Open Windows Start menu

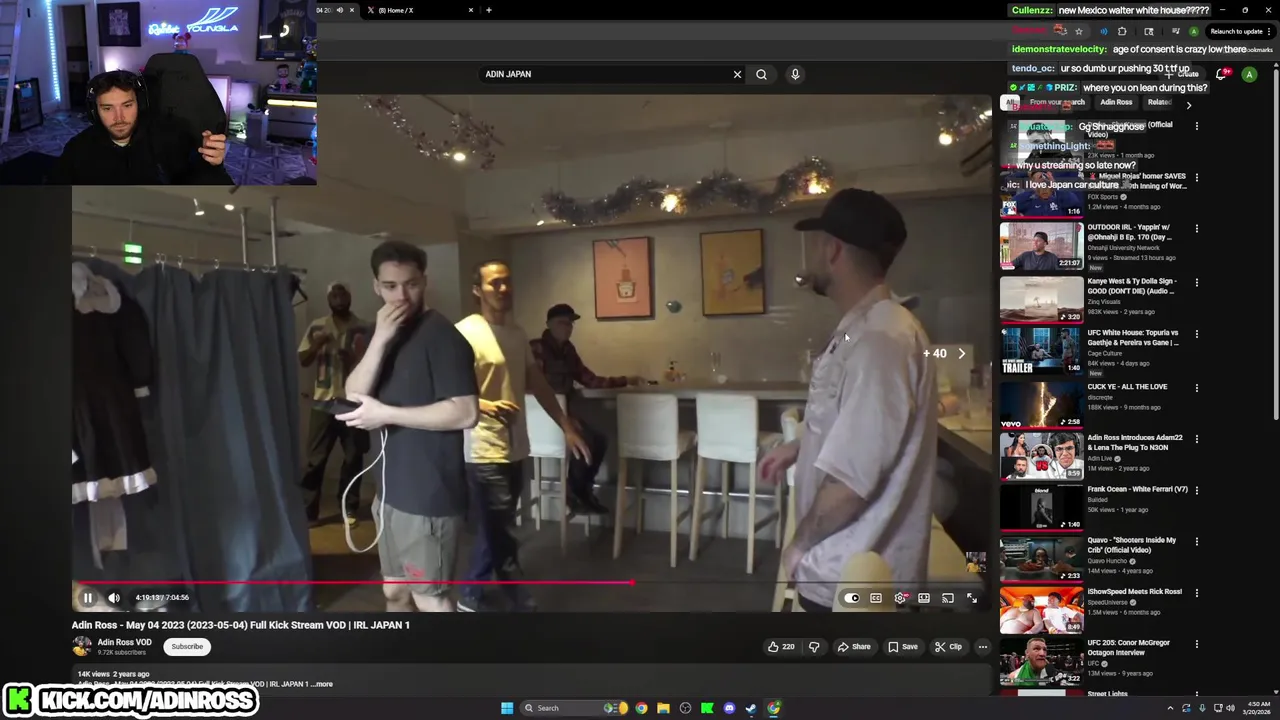[x=507, y=708]
